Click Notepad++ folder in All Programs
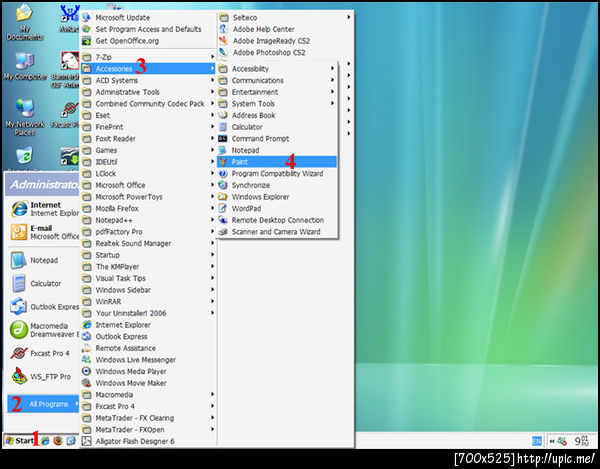Screen dimensions: 600x469 (148, 220)
